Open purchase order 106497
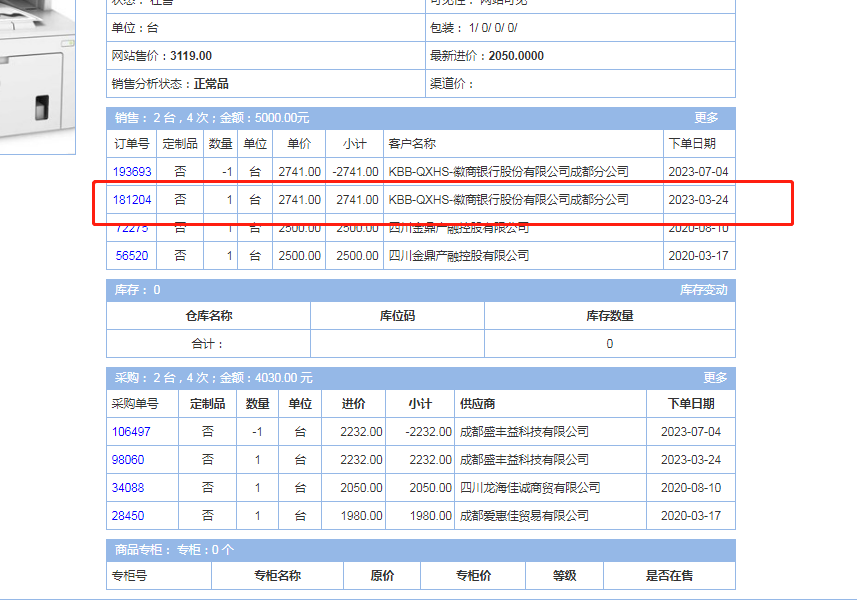 tap(131, 432)
